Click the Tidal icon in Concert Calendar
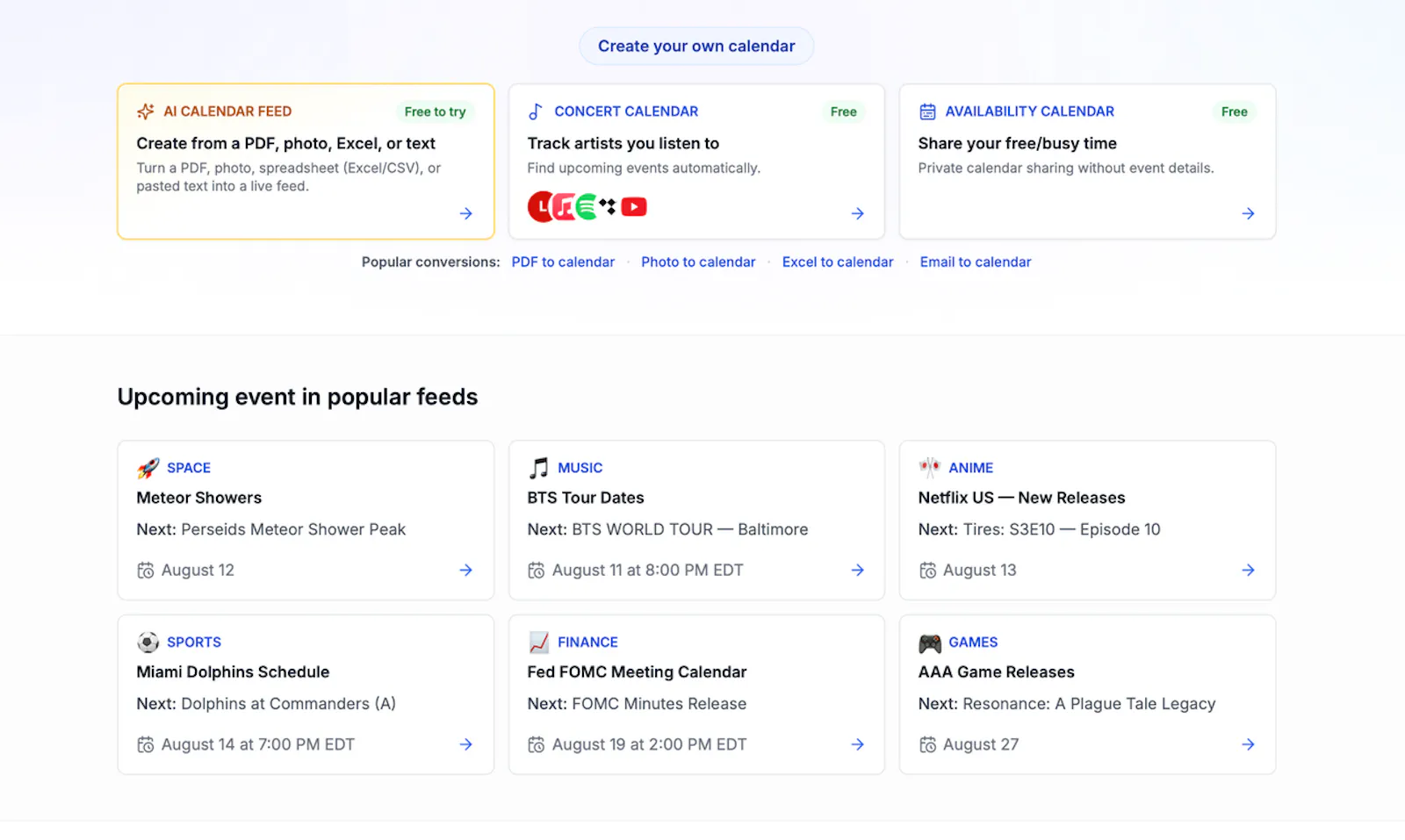Viewport: 1405px width, 840px height. tap(609, 207)
